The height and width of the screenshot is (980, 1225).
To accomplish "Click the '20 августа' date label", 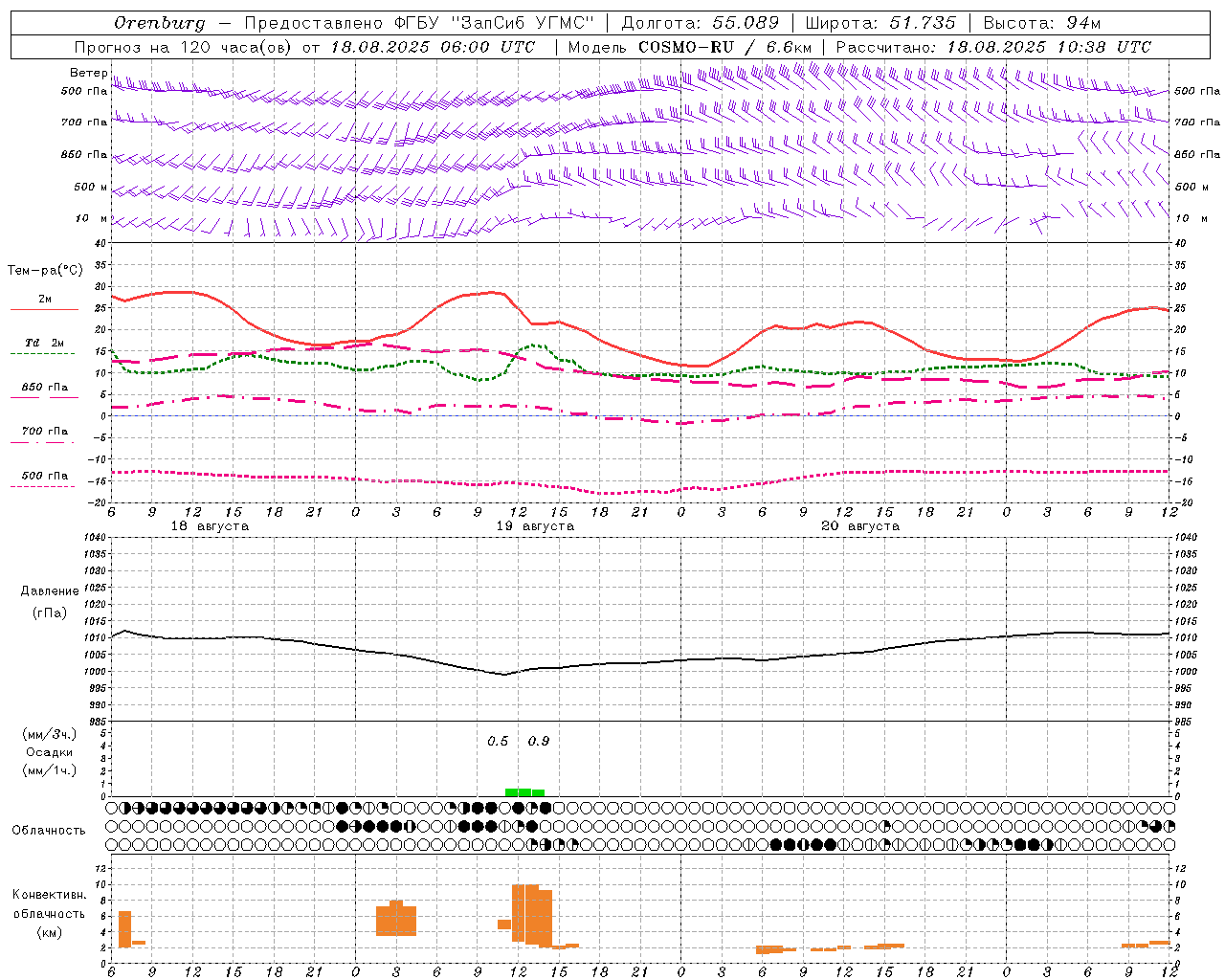I will (860, 526).
